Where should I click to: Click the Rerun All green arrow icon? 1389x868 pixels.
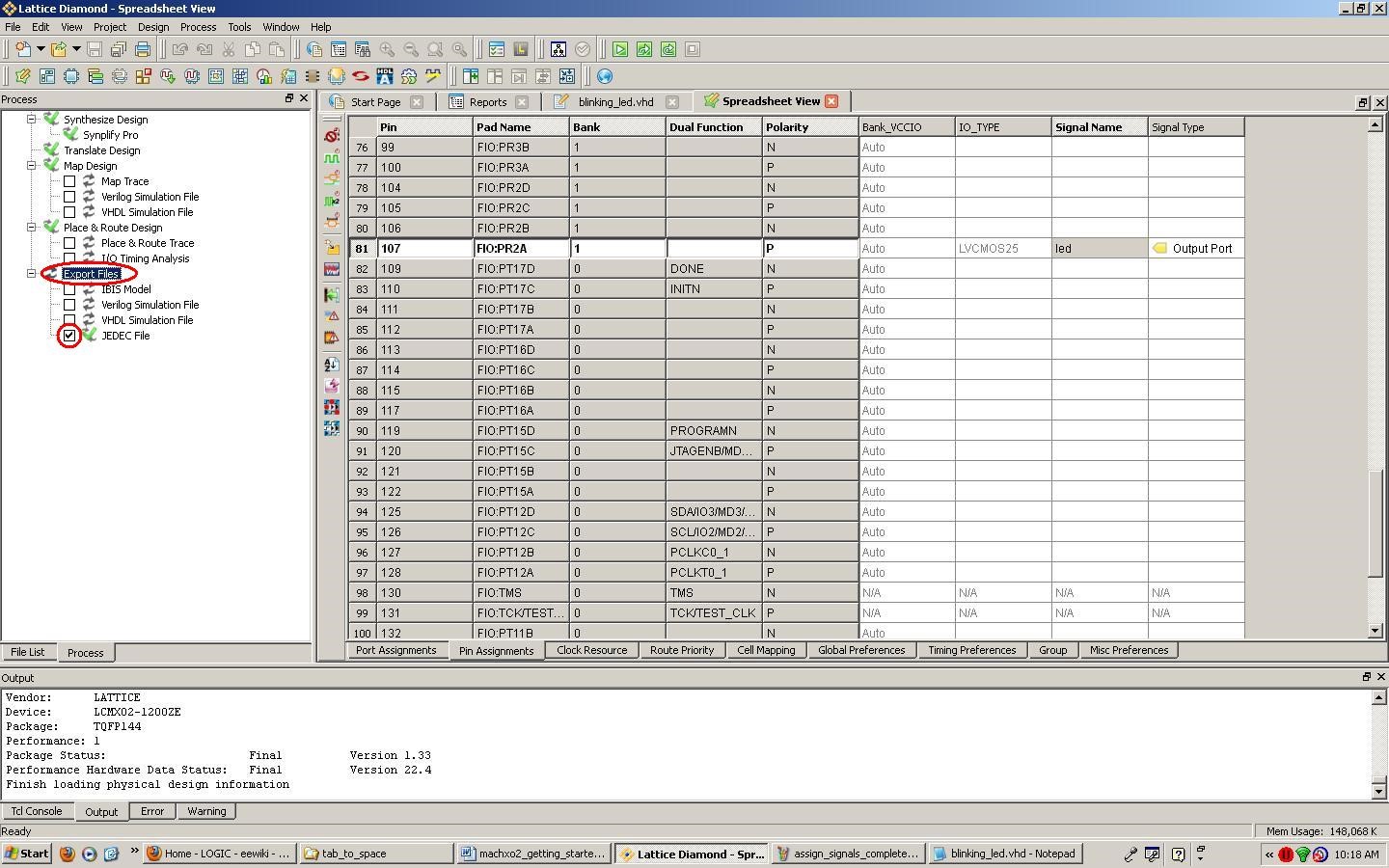(x=668, y=49)
